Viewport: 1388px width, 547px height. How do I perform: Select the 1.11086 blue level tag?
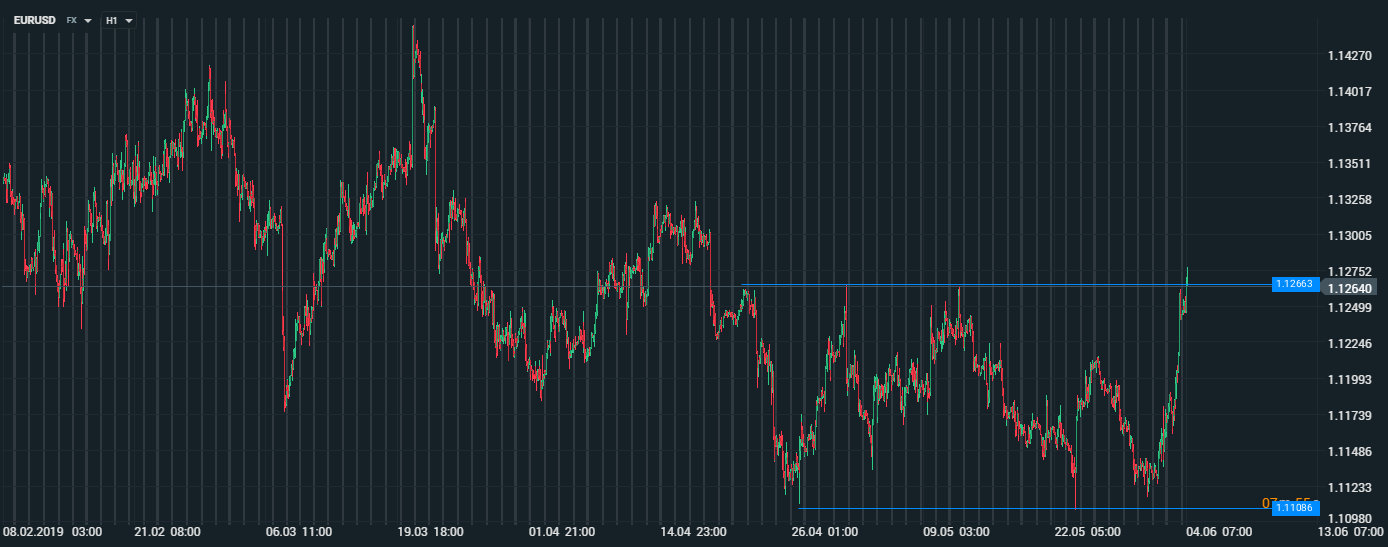(x=1295, y=509)
